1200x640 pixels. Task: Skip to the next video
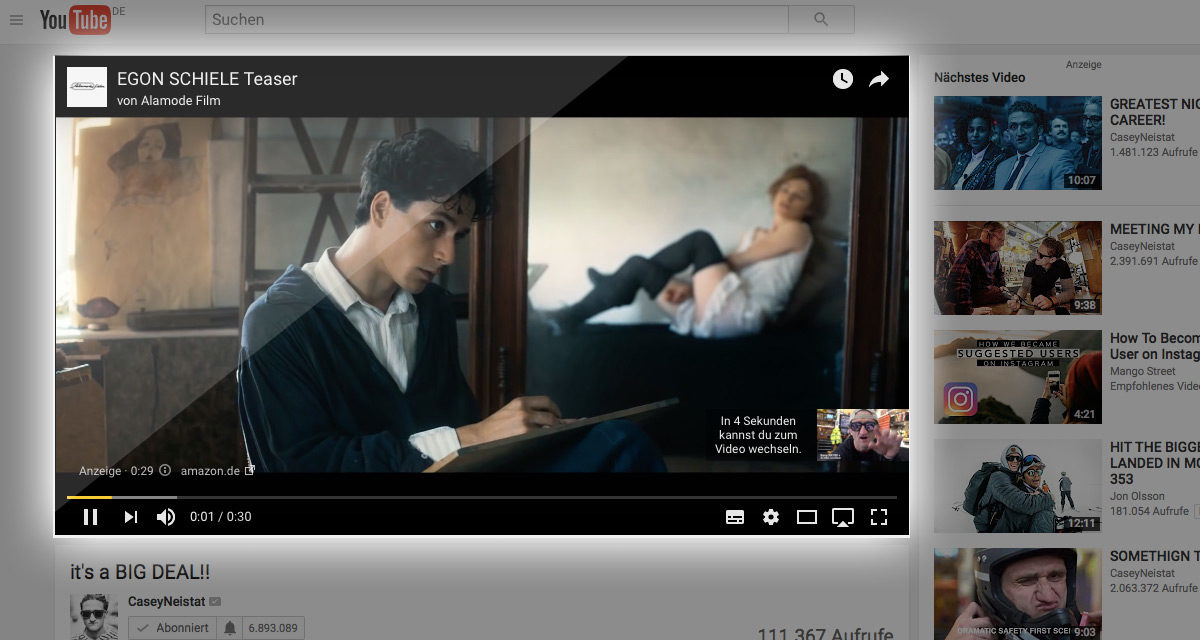coord(130,517)
